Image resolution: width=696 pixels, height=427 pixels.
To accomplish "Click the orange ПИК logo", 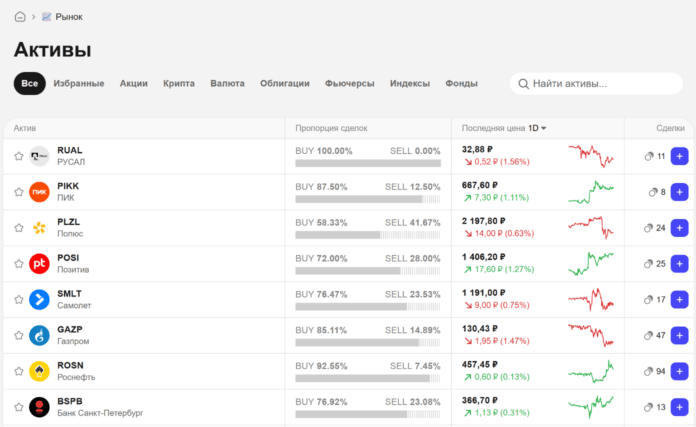I will pyautogui.click(x=39, y=192).
